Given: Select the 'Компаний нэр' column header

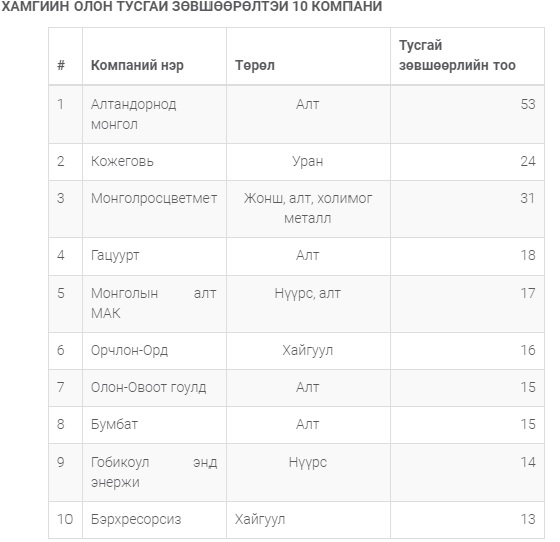Looking at the screenshot, I should click(x=154, y=56).
